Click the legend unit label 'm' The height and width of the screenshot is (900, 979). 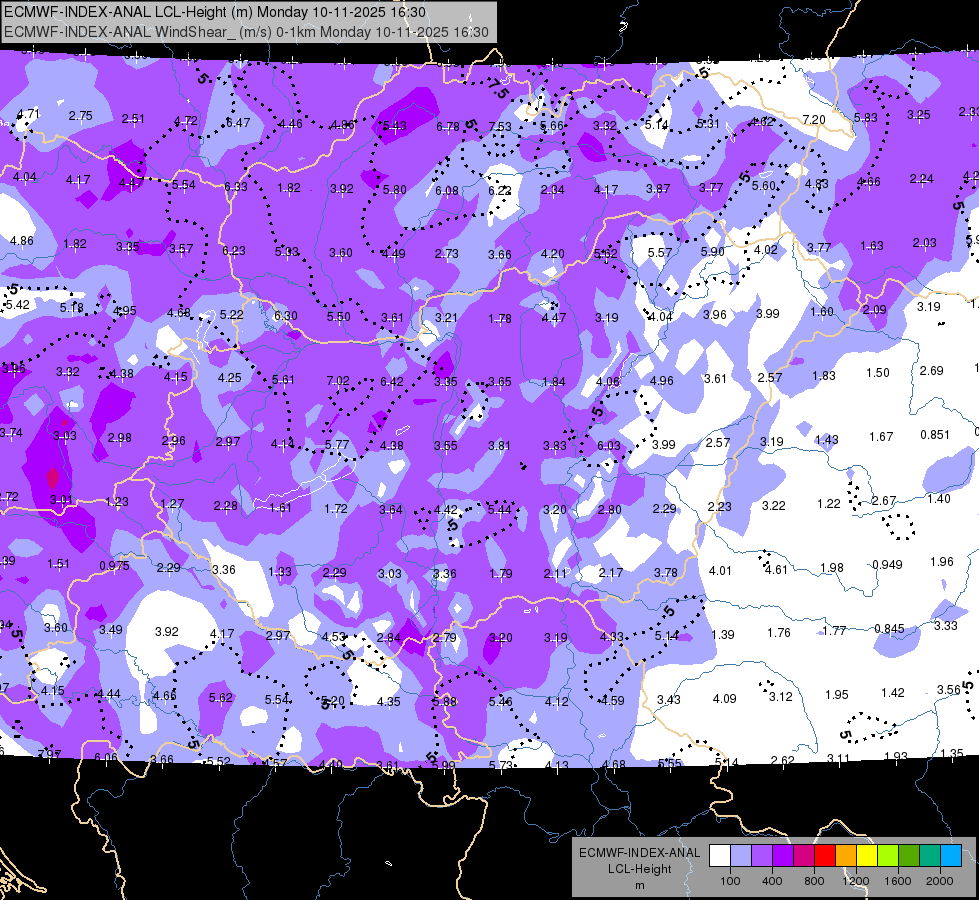(x=639, y=885)
